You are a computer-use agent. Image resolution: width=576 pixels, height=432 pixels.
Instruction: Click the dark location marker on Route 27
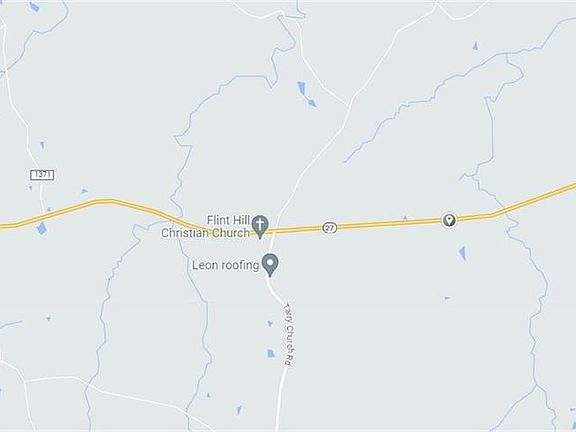click(x=449, y=220)
